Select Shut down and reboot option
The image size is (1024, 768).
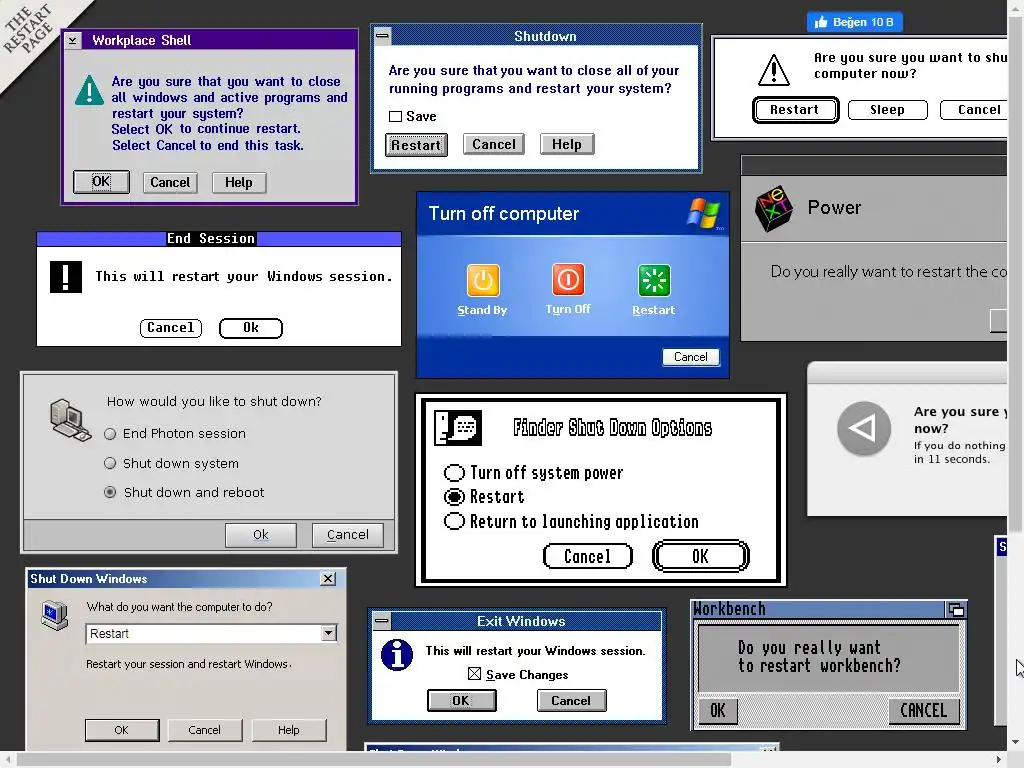pyautogui.click(x=110, y=492)
